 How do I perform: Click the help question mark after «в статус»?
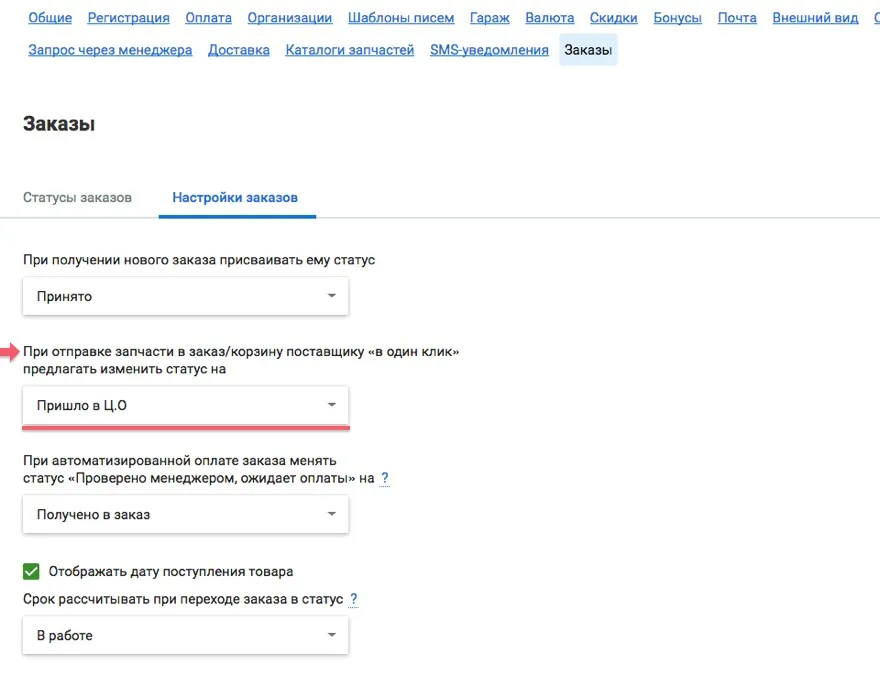click(353, 599)
